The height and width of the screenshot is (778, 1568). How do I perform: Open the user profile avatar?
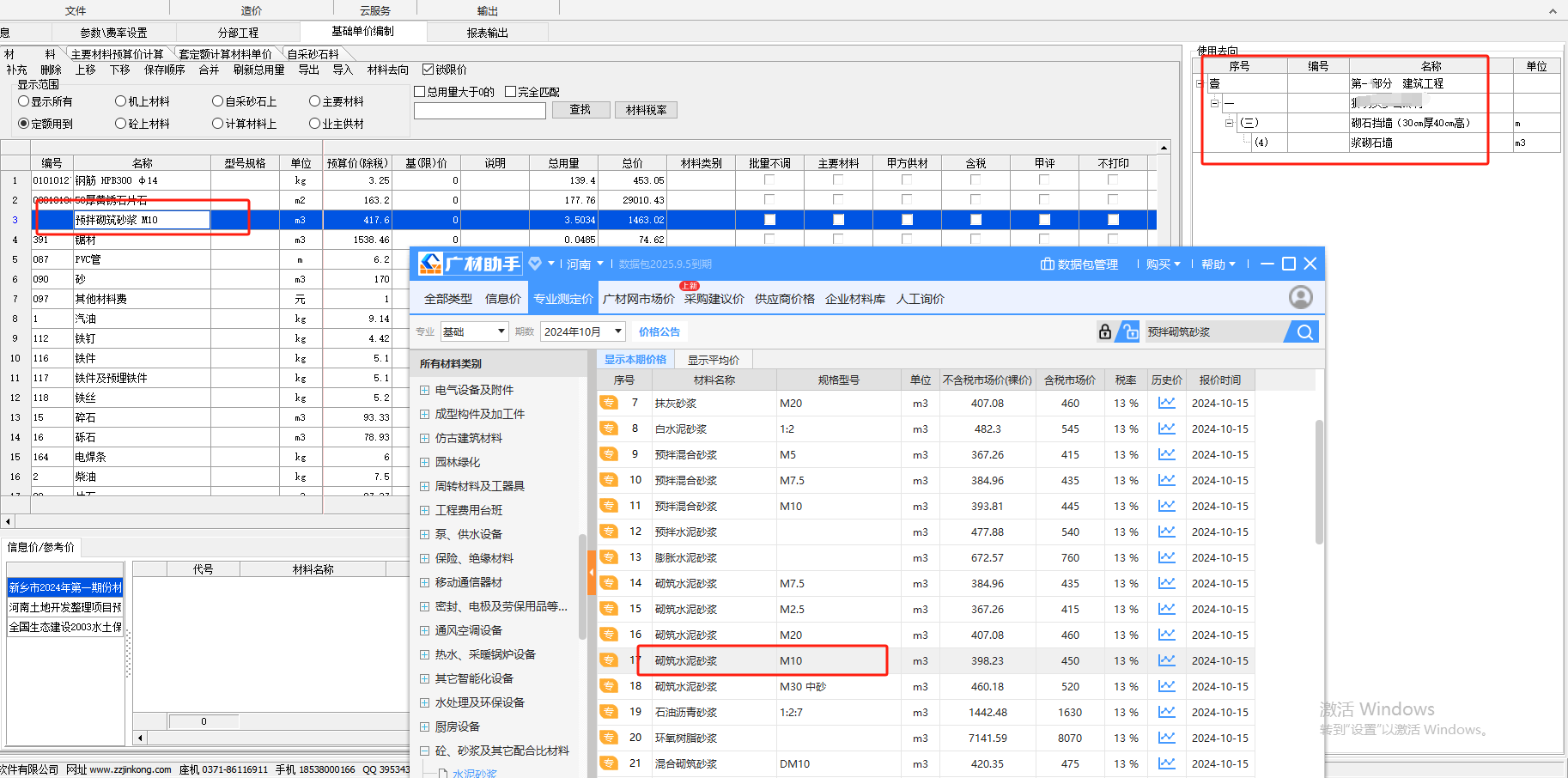coord(1301,298)
